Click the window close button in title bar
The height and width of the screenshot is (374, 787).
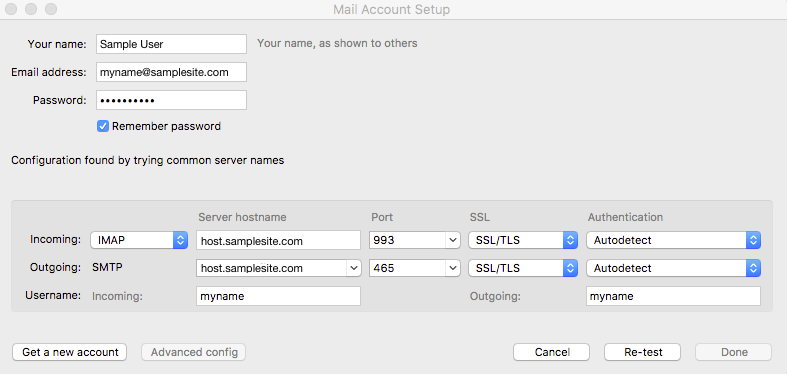click(x=11, y=9)
